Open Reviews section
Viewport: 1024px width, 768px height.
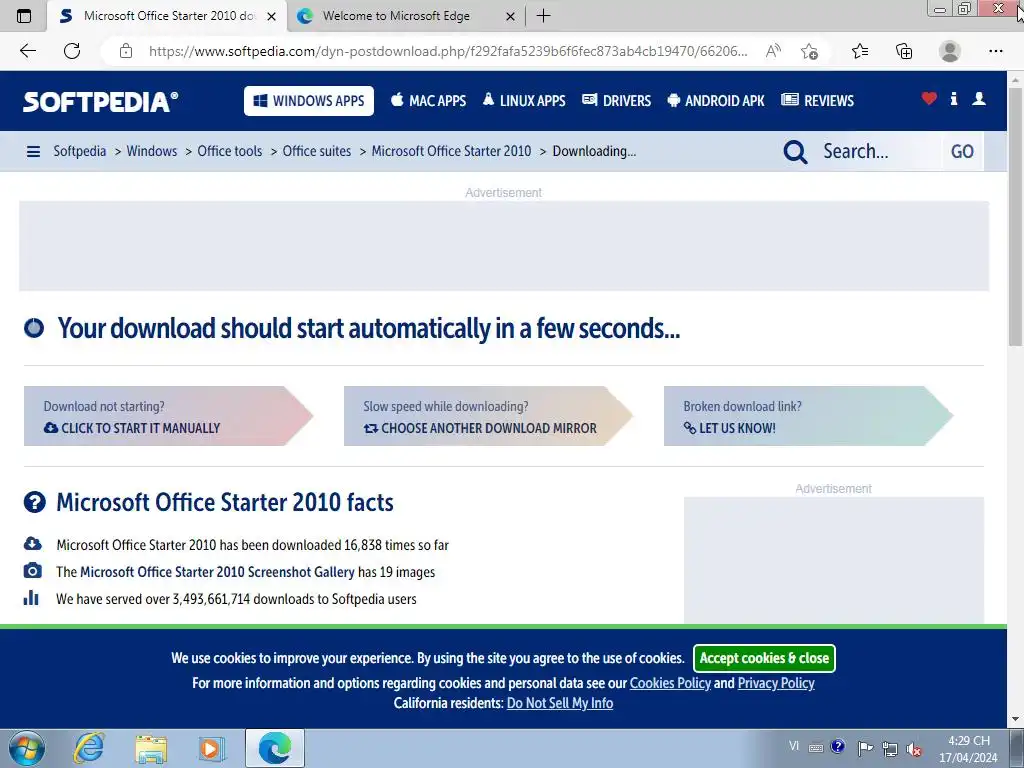point(818,101)
